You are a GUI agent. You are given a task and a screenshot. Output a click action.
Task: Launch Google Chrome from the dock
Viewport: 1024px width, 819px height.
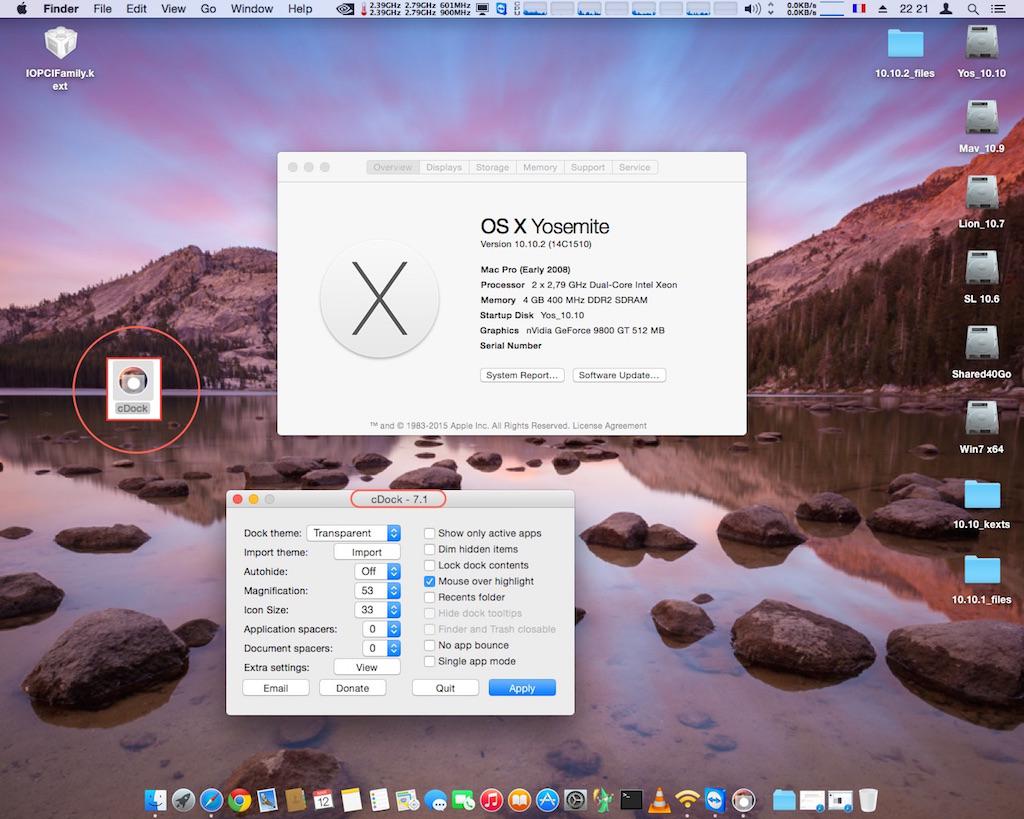point(238,800)
